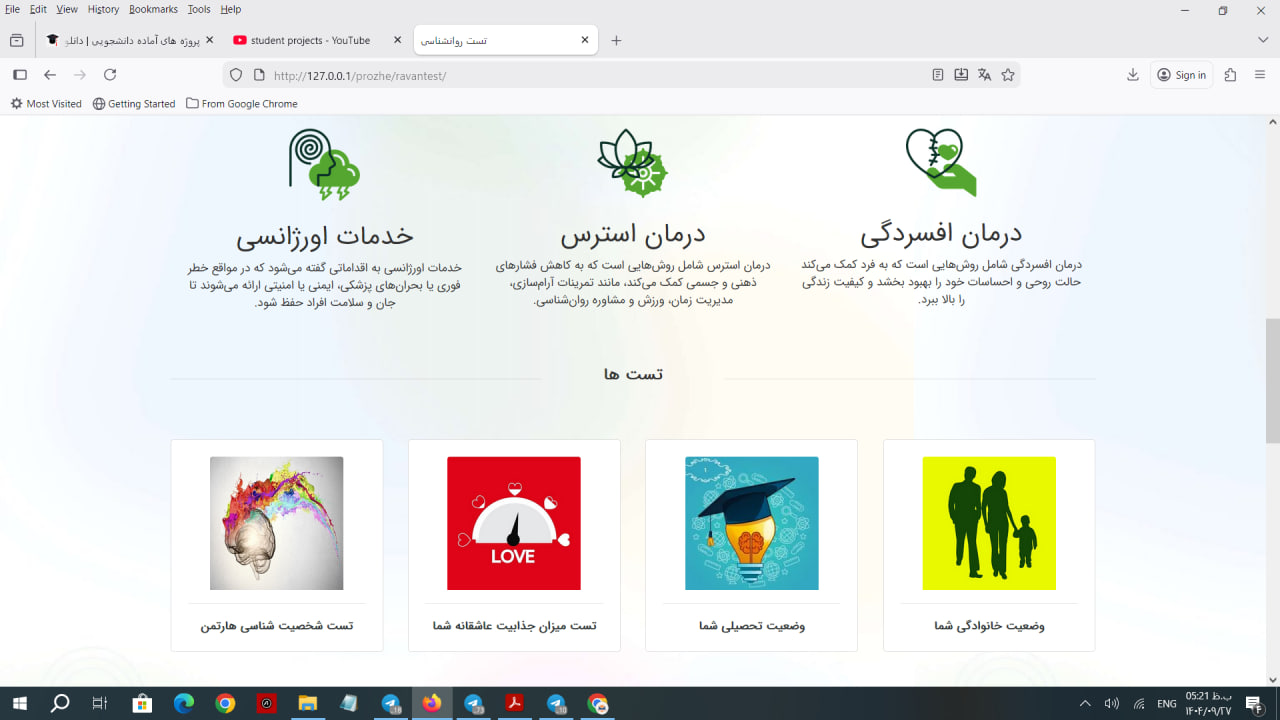The image size is (1280, 720).
Task: Show hidden system tray icons
Action: click(1085, 704)
